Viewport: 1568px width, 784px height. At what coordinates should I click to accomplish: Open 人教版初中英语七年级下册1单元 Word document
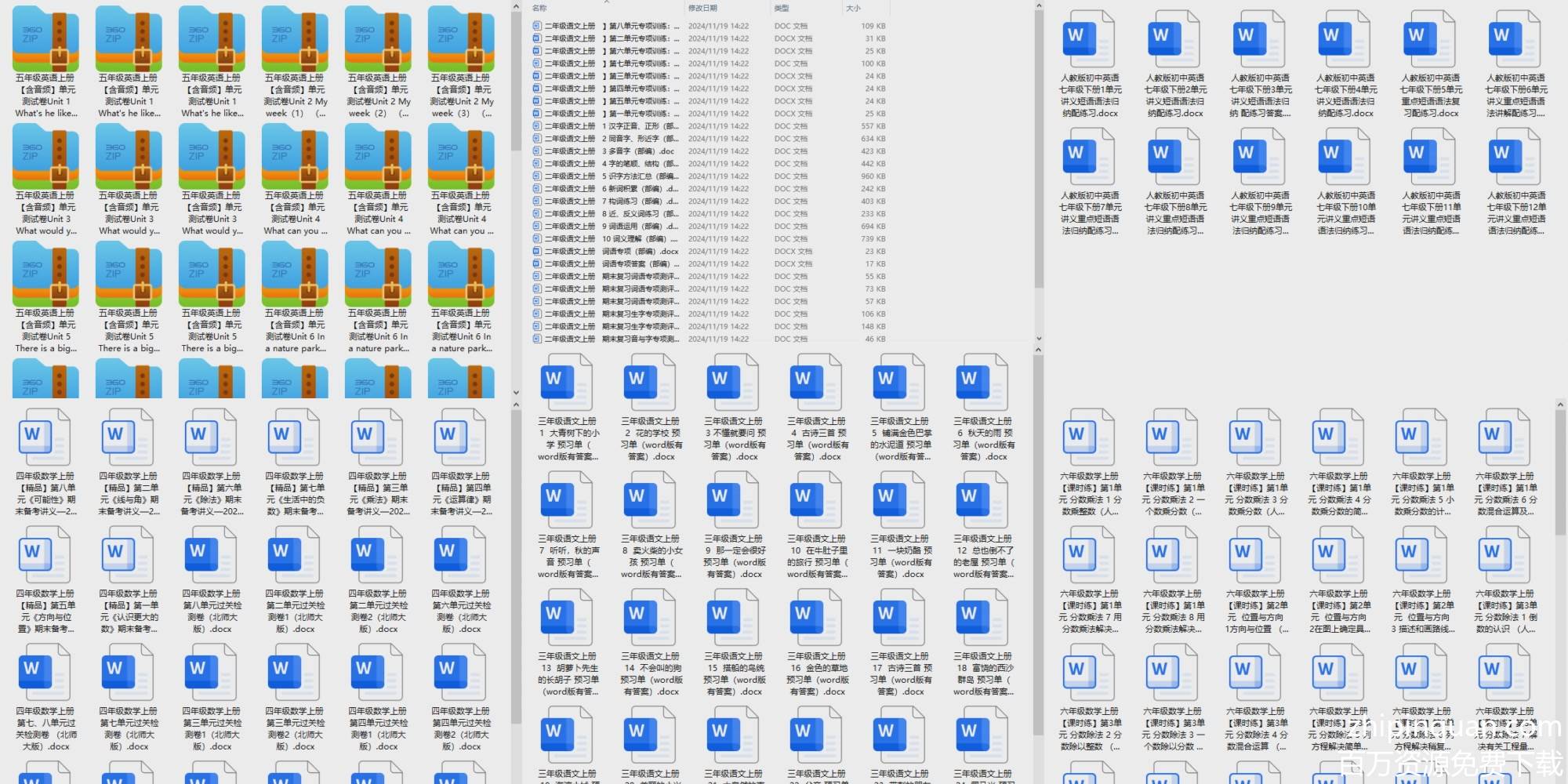[1089, 41]
